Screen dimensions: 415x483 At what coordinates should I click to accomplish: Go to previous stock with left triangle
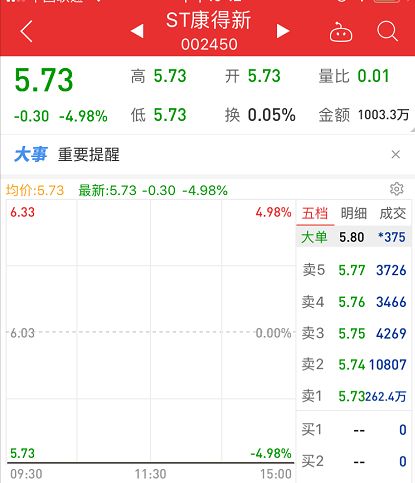pos(137,31)
